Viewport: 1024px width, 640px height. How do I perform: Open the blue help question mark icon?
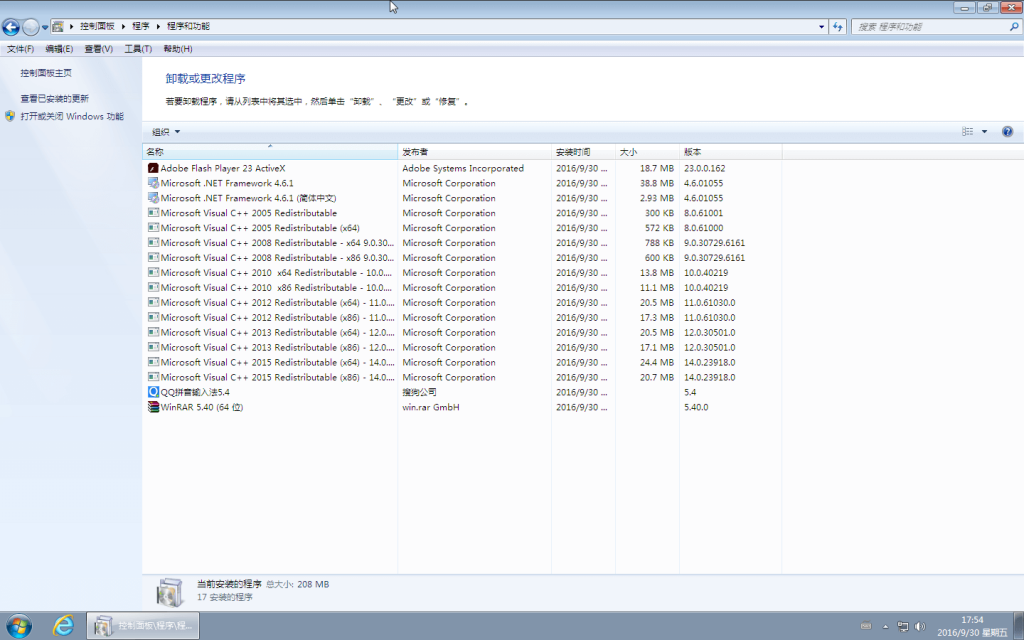tap(1007, 131)
